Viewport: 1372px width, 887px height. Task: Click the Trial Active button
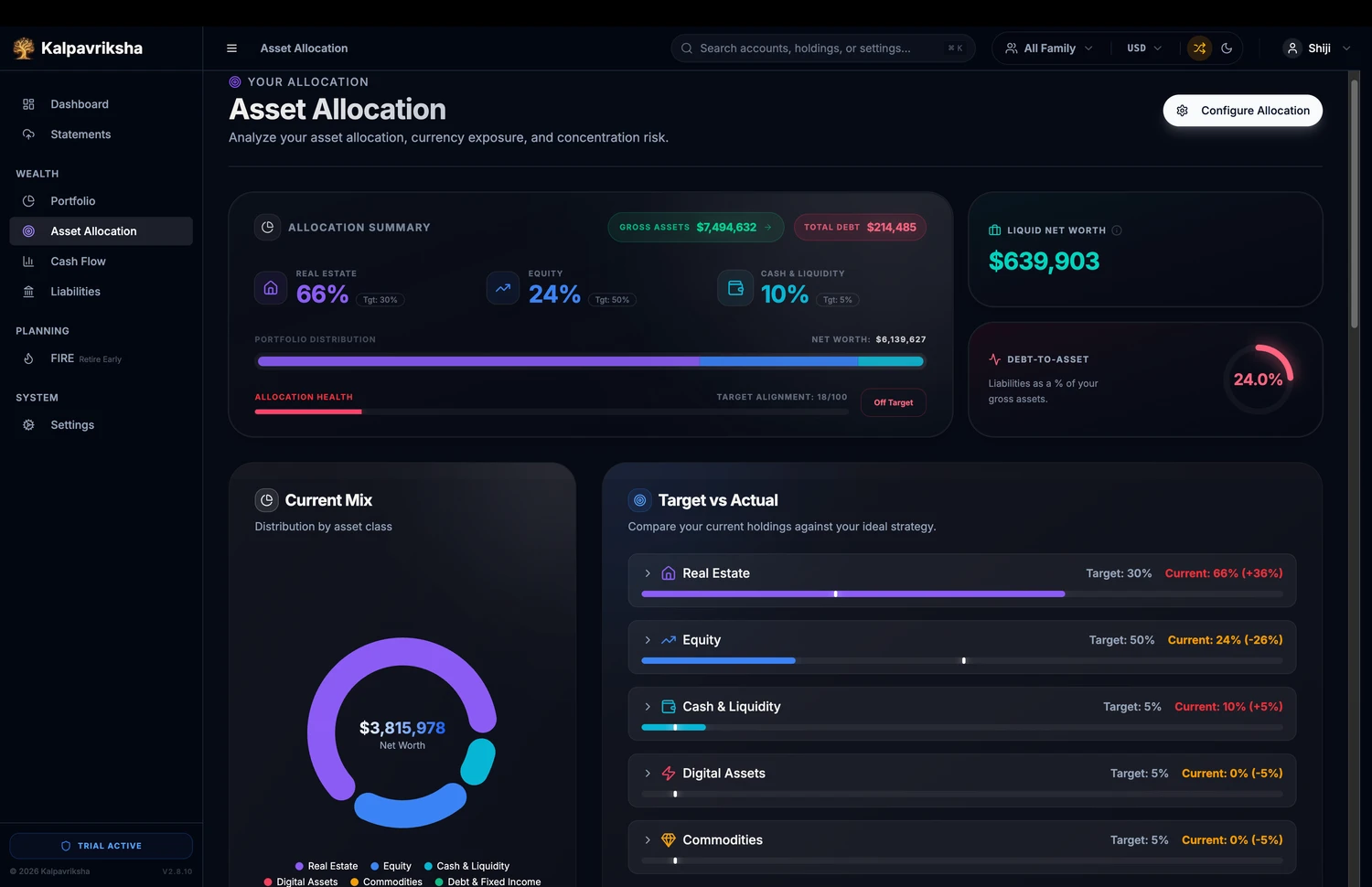[x=102, y=846]
